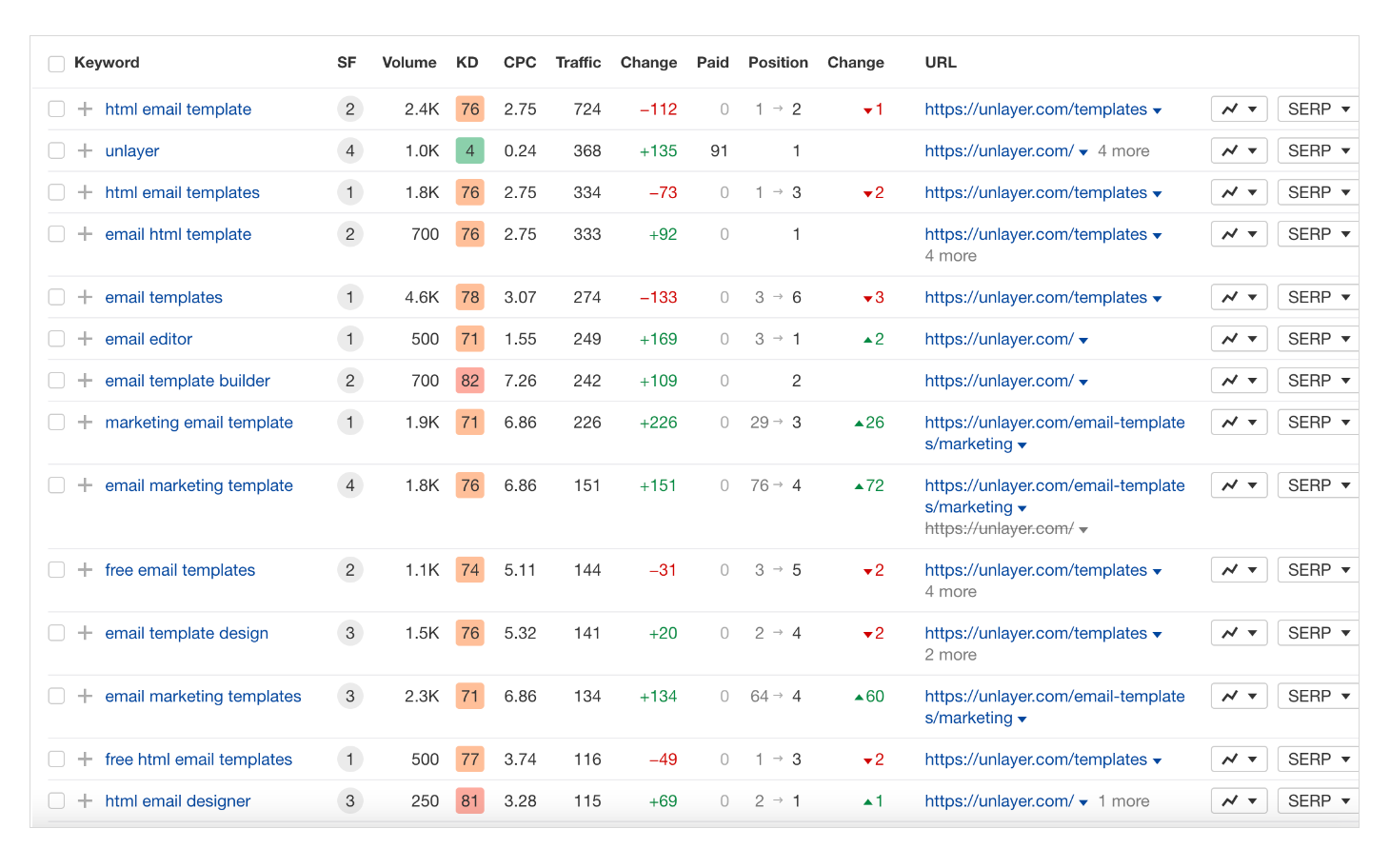This screenshot has height=868, width=1390.
Task: Click SF badge 3 for 'html email designer'
Action: tap(350, 801)
